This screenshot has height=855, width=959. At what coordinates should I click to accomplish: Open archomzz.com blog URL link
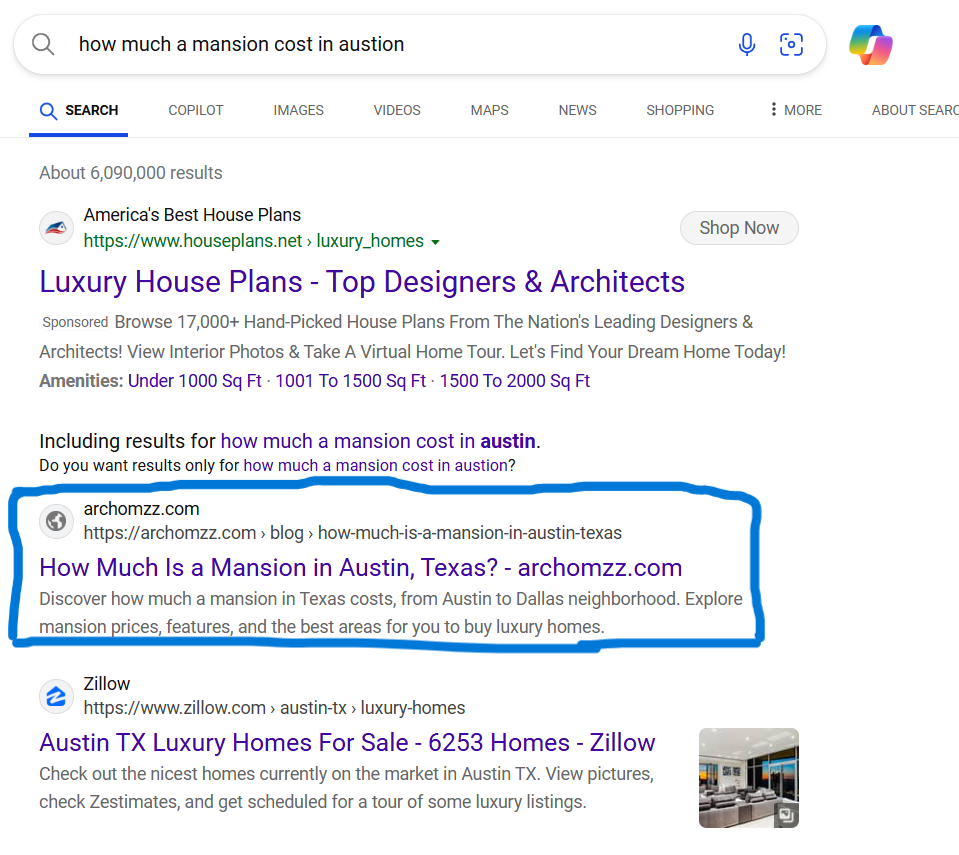tap(353, 533)
